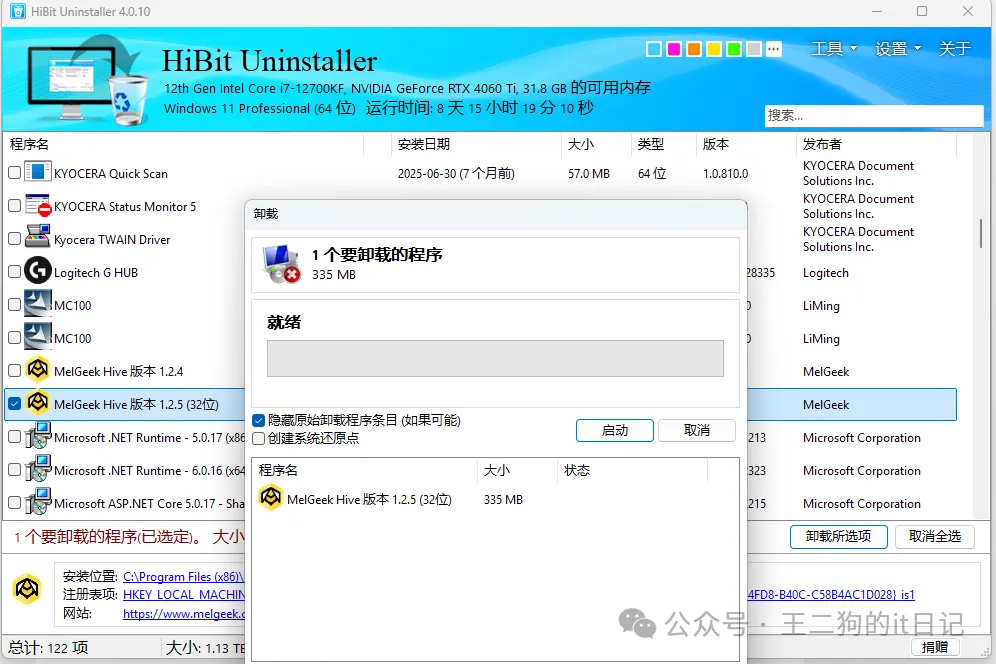Tick the KYOCERA Quick Scan checkbox
The image size is (996, 664).
[14, 172]
